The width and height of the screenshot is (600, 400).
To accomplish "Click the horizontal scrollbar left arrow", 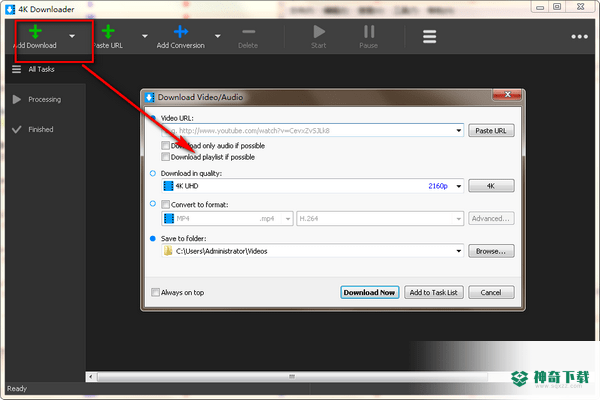I will coord(91,377).
